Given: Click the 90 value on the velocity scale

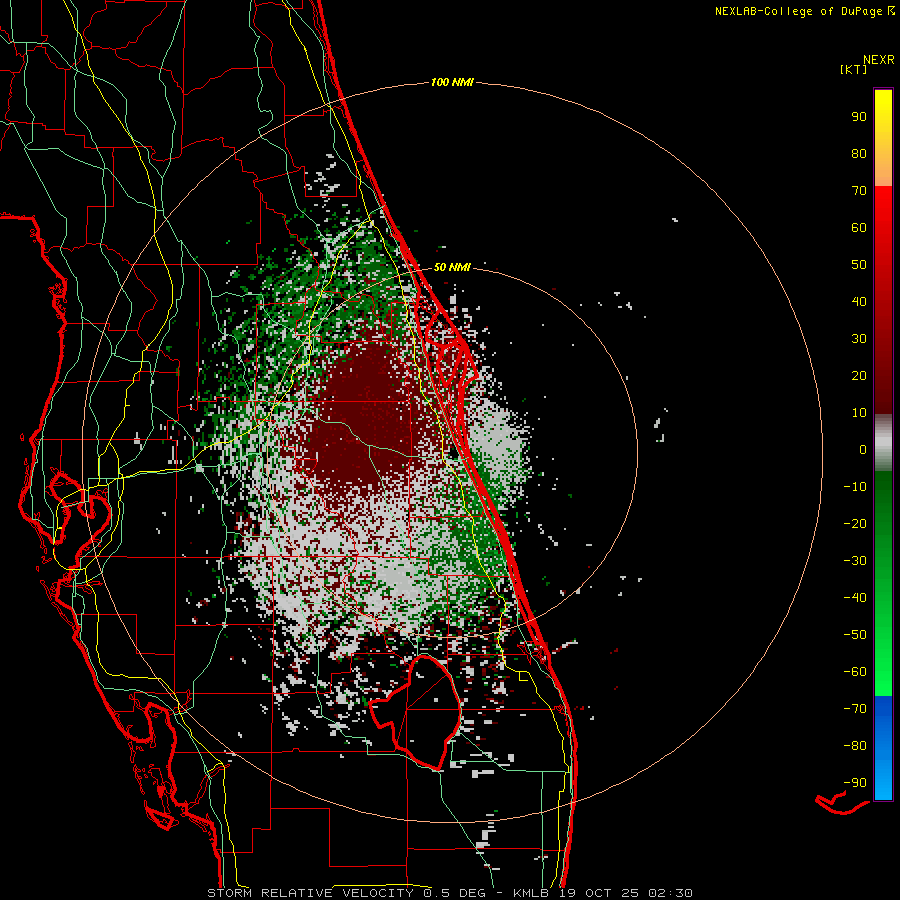Looking at the screenshot, I should pyautogui.click(x=859, y=117).
